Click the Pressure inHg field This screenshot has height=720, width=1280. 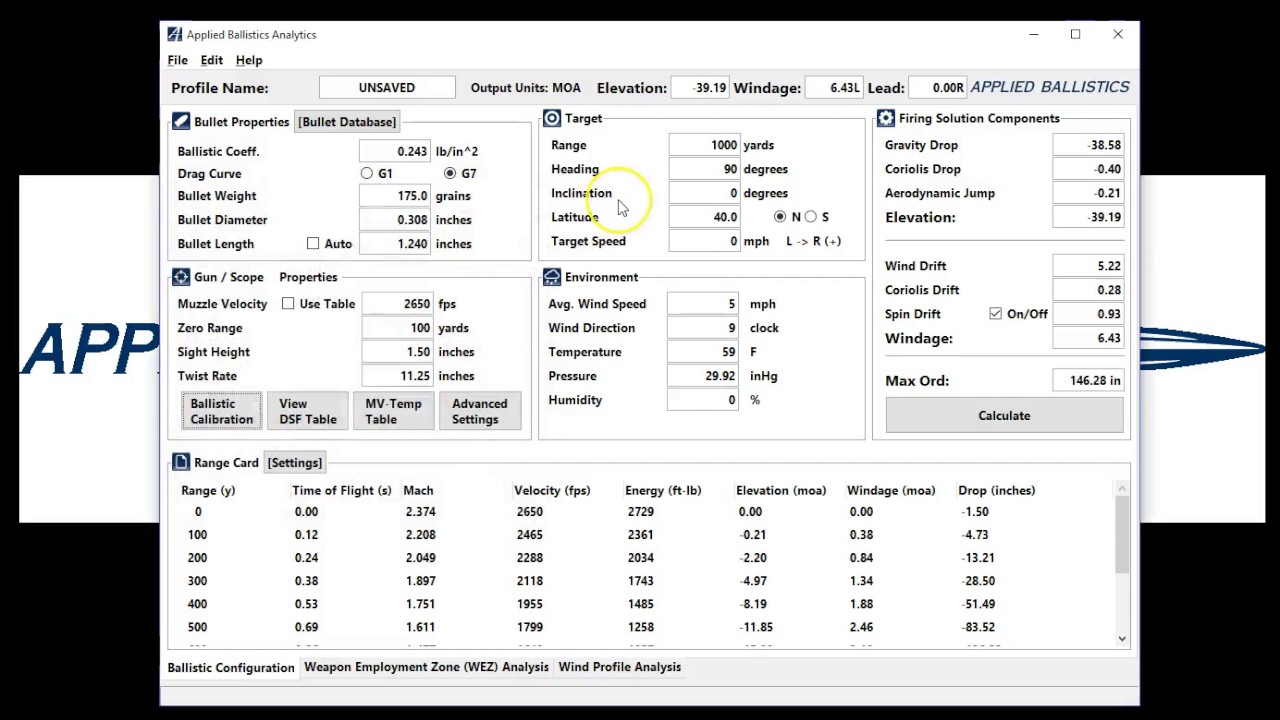[x=704, y=376]
